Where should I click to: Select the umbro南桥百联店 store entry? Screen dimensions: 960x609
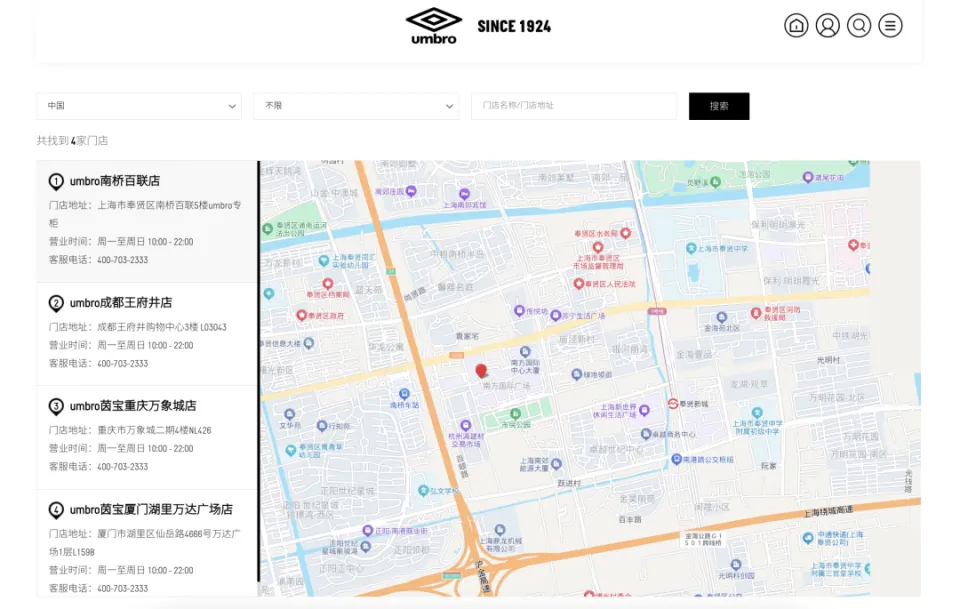tap(147, 221)
